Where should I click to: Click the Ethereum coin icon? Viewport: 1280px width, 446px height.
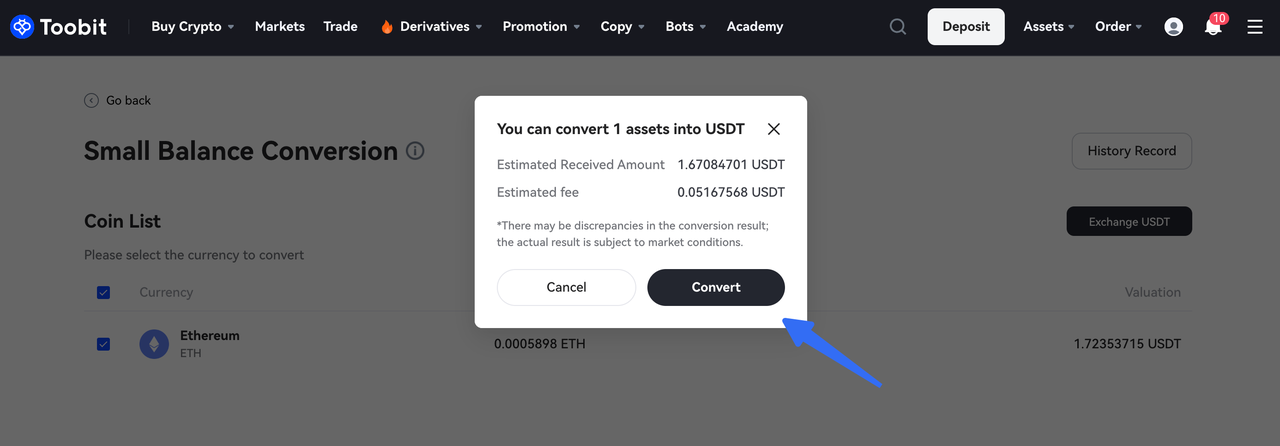point(154,344)
